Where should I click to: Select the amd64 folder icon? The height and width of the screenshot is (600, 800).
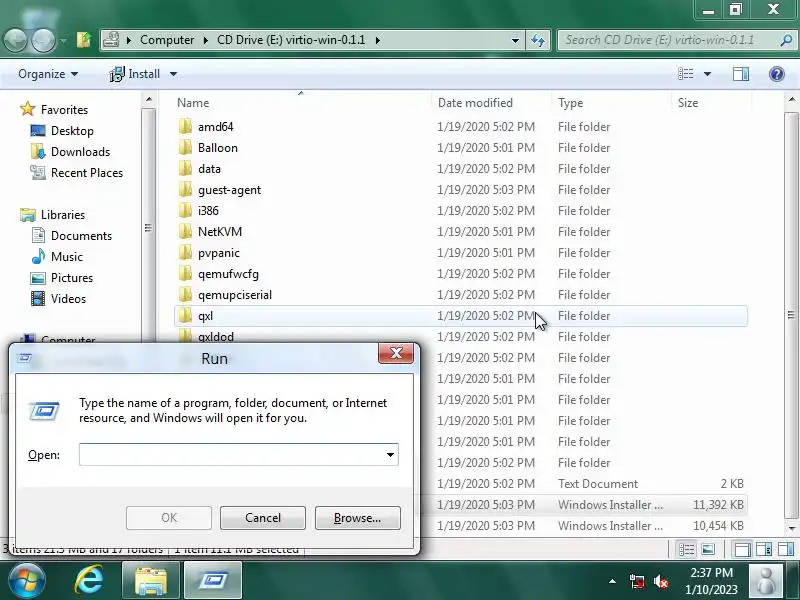coord(185,126)
